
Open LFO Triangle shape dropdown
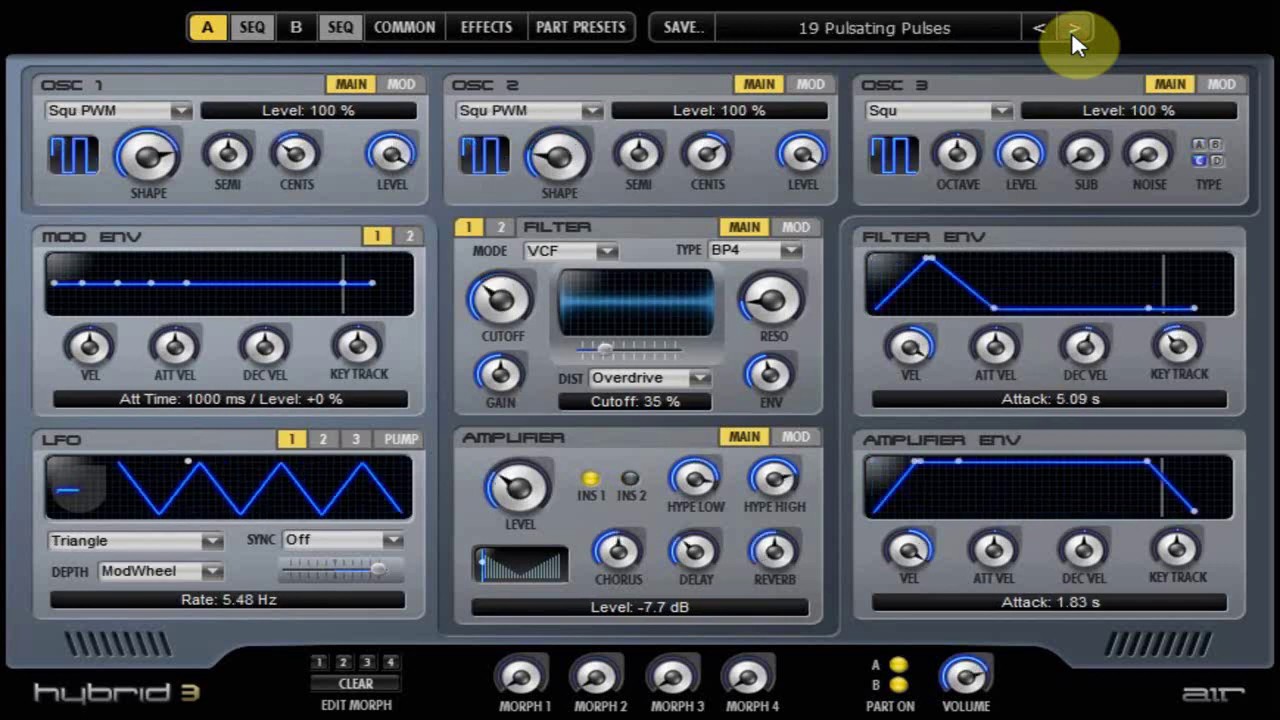(135, 541)
